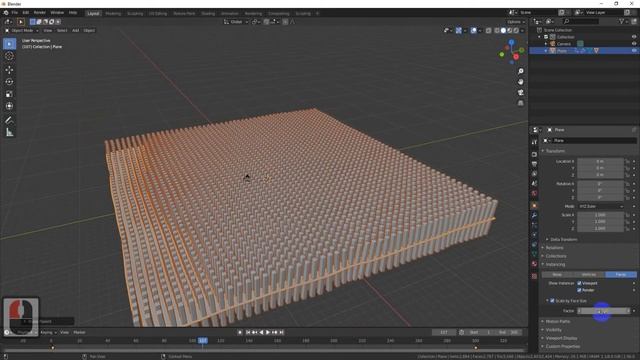
Task: Switch to the Sculpting workspace tab
Action: [135, 13]
